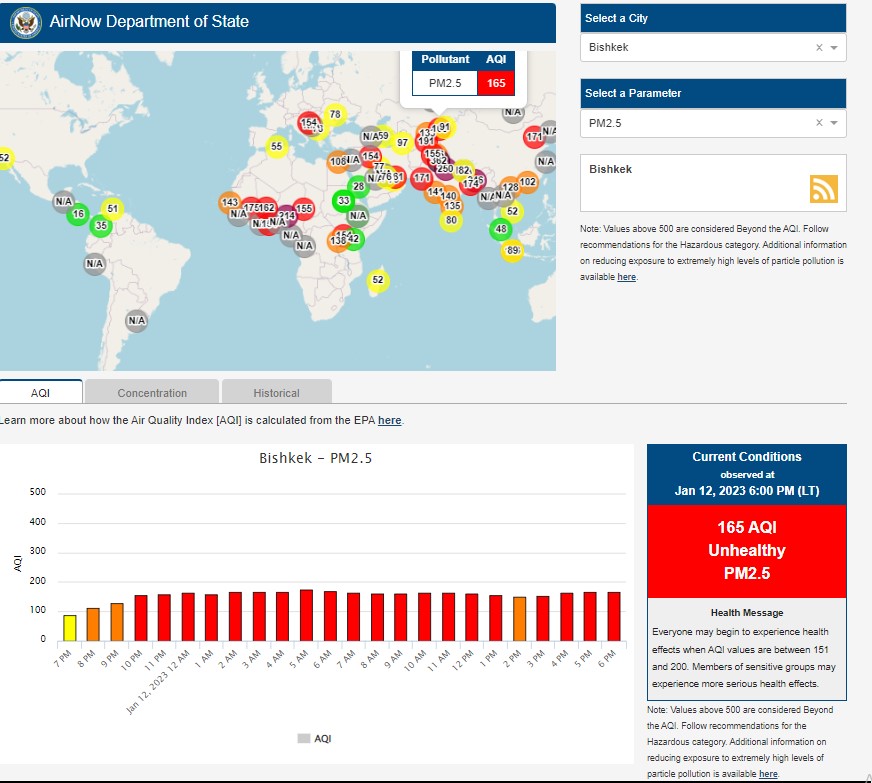Select the yellow map marker showing 55
Screen dimensions: 872x783
[276, 147]
